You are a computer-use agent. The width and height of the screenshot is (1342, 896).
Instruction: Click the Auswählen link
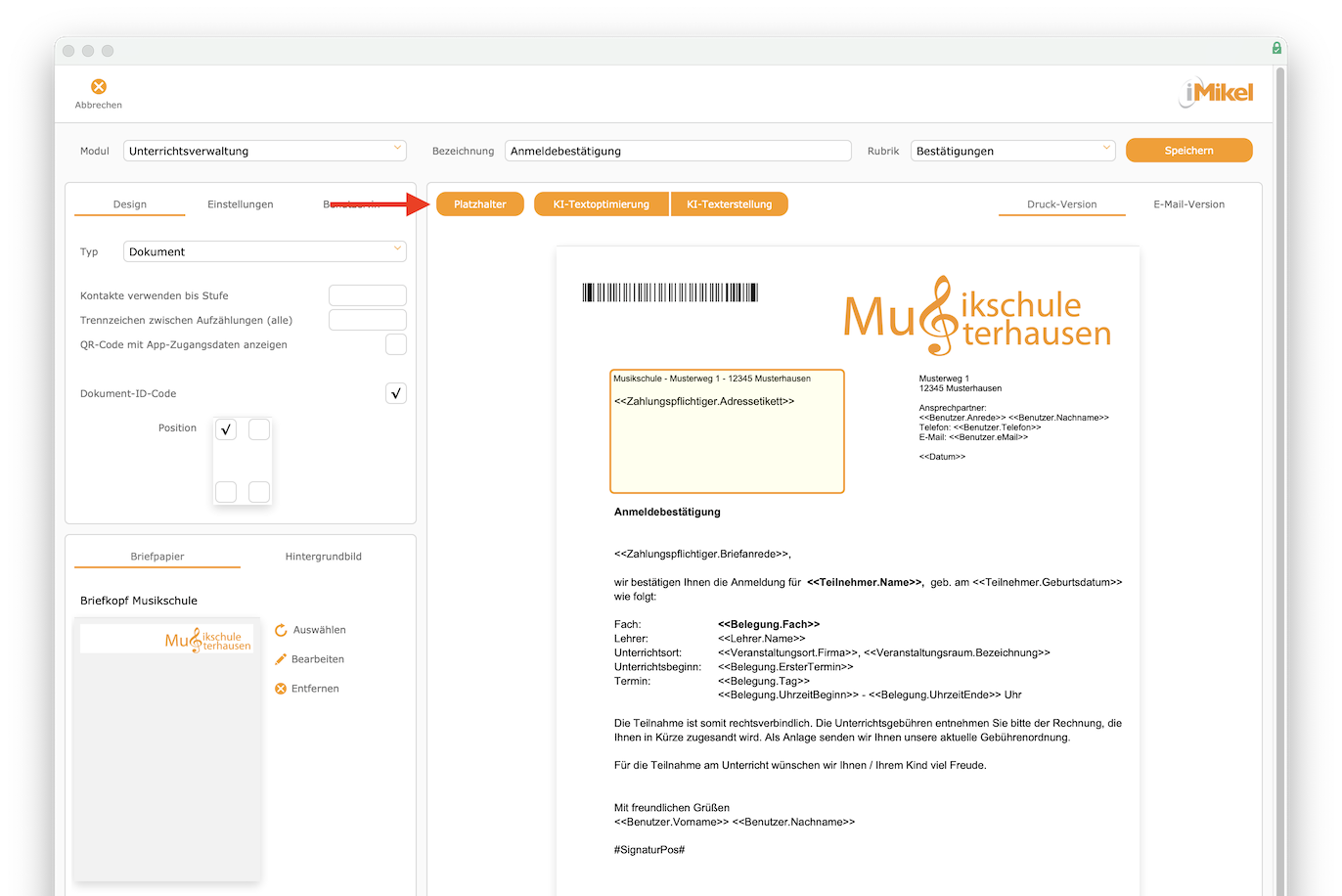[x=320, y=630]
